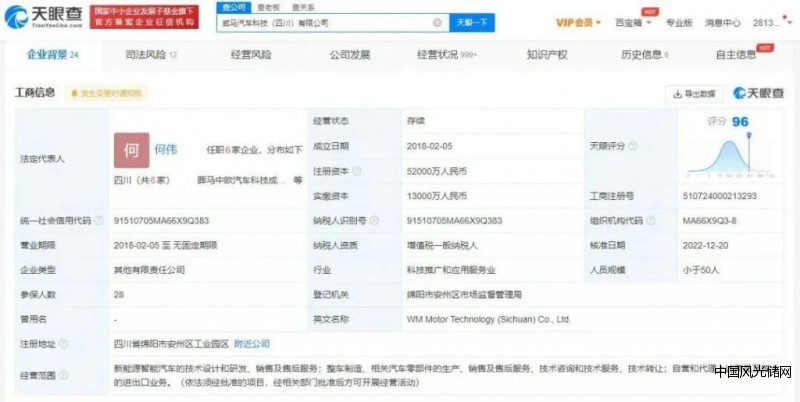Click the help icon beside 统一社会信用代码
The width and height of the screenshot is (800, 402).
pyautogui.click(x=99, y=220)
